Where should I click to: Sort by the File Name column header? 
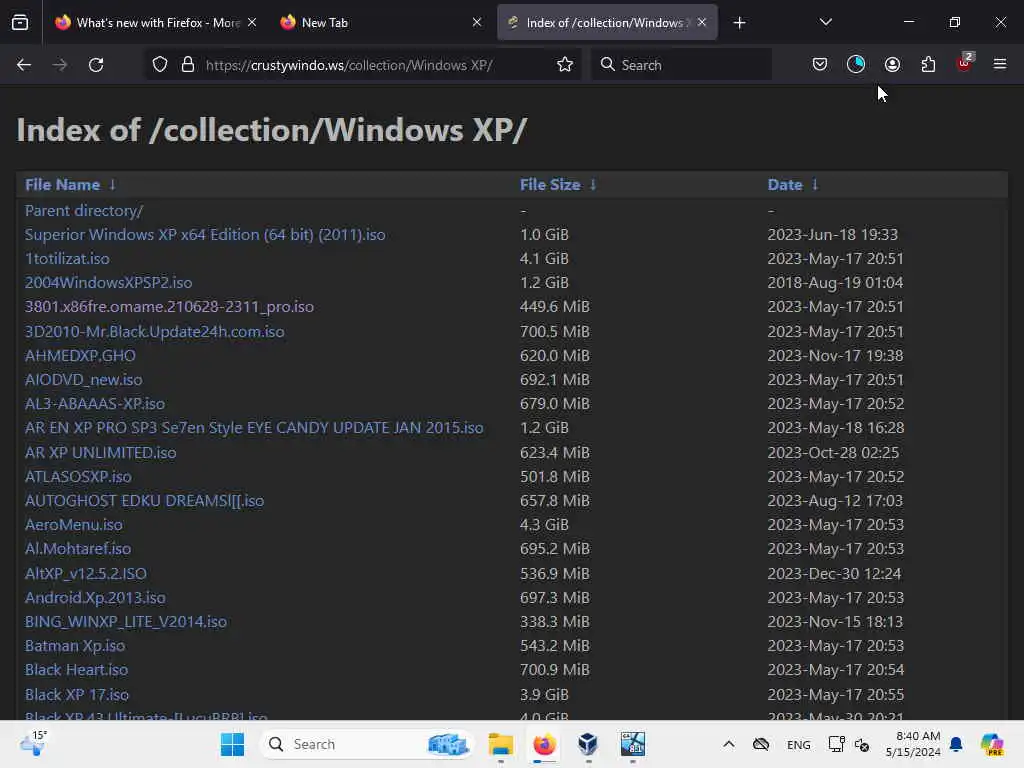63,185
